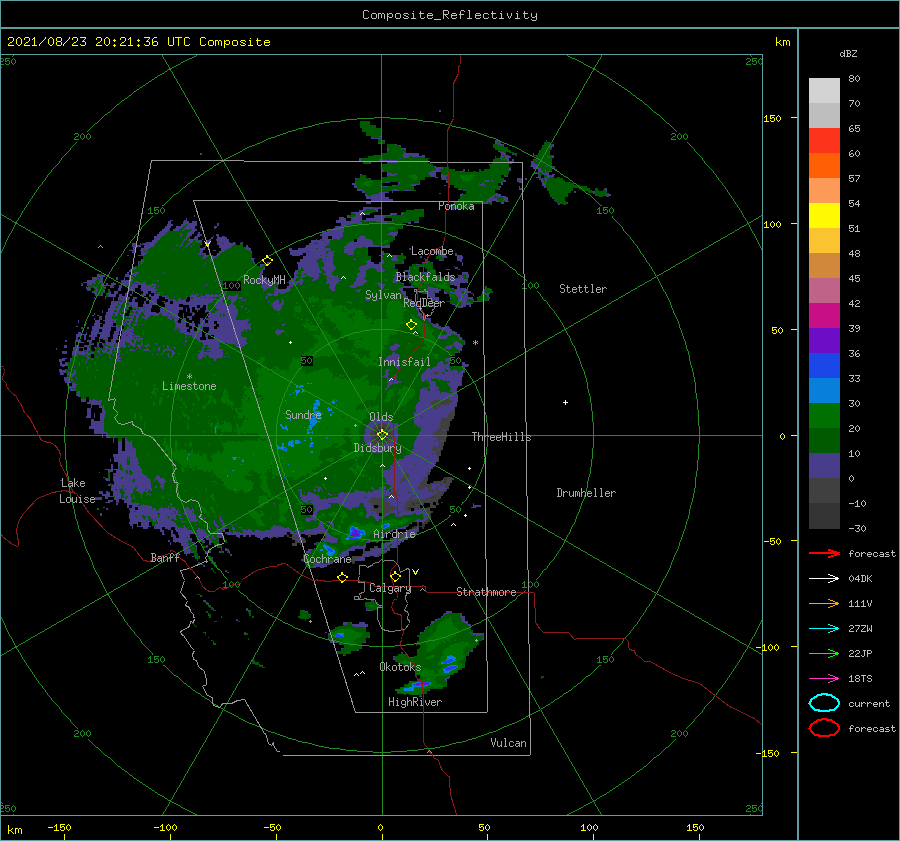Click the white plus marker north of Drumheller
The height and width of the screenshot is (841, 900).
[565, 402]
